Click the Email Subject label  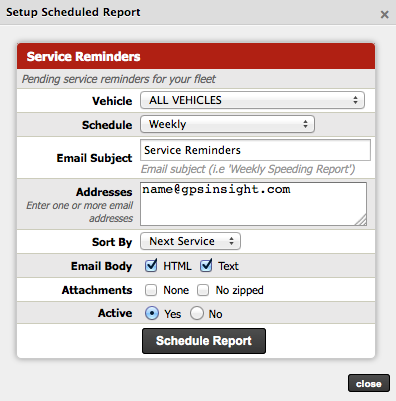coord(95,158)
